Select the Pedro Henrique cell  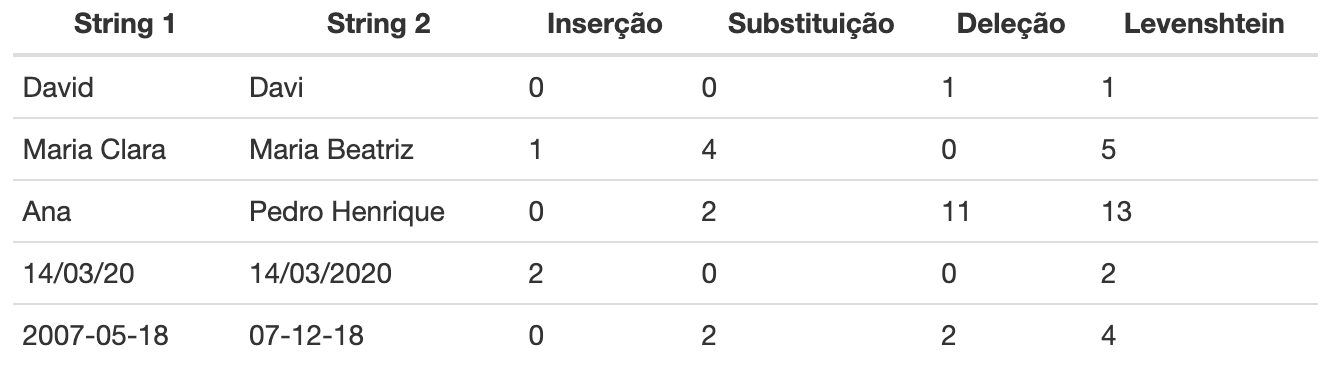347,212
